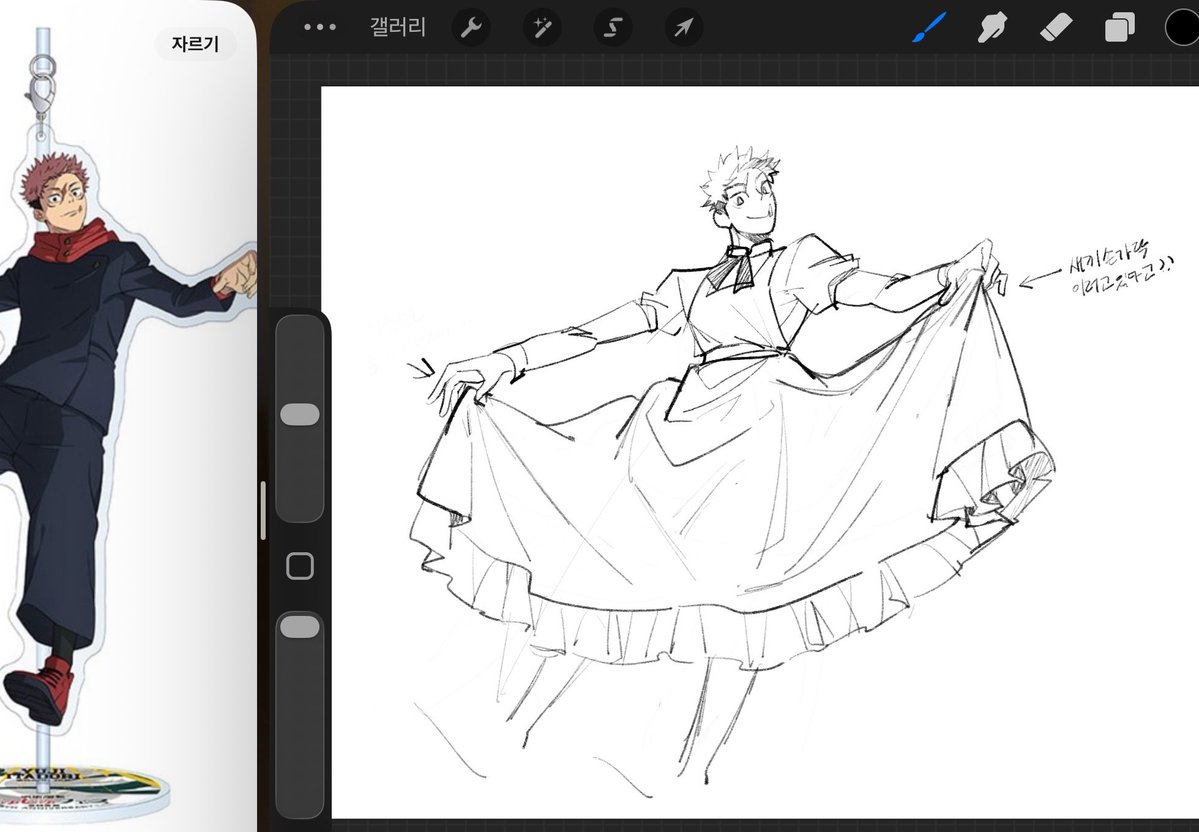Activate the Selection S tool
Viewport: 1199px width, 832px height.
click(x=612, y=28)
